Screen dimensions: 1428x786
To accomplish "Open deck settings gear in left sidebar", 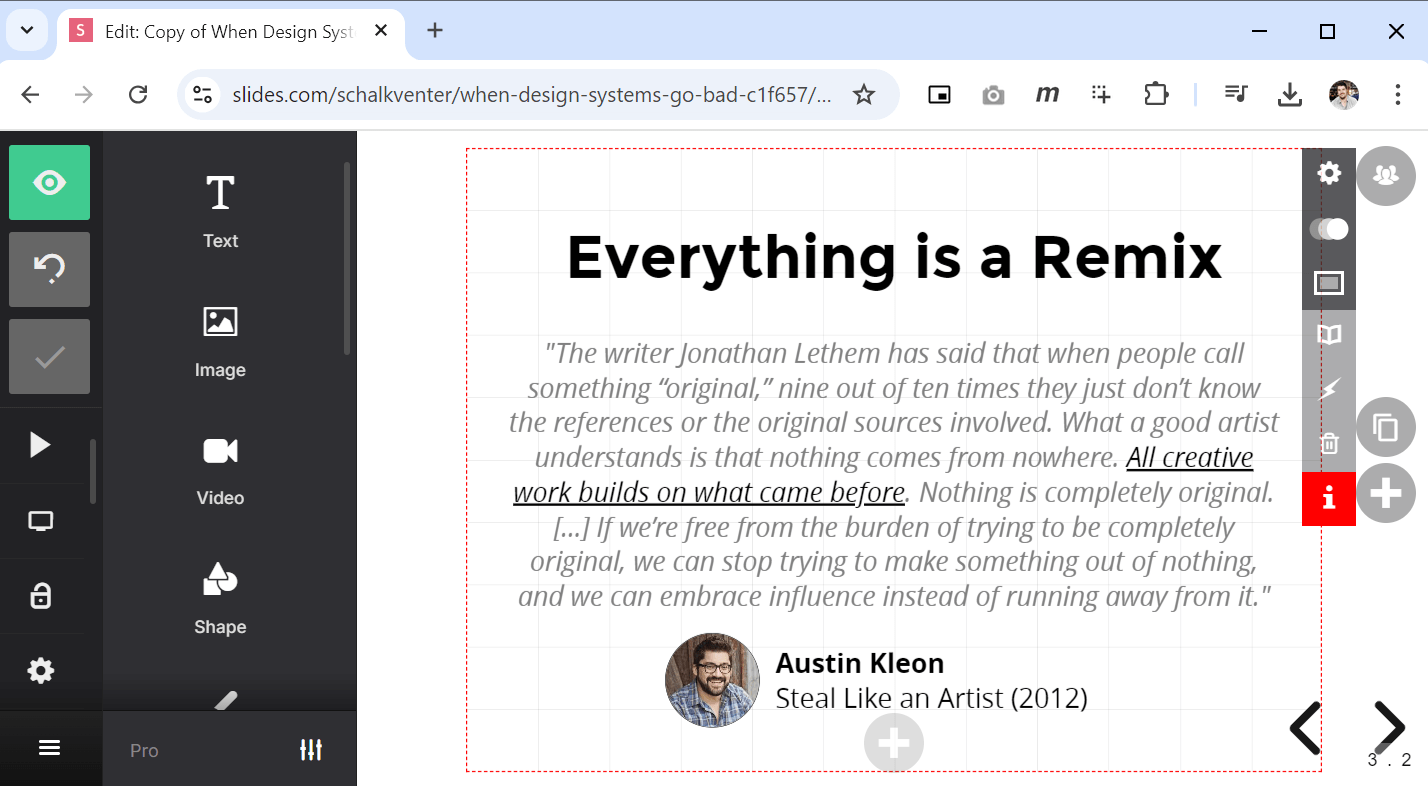I will (x=40, y=671).
